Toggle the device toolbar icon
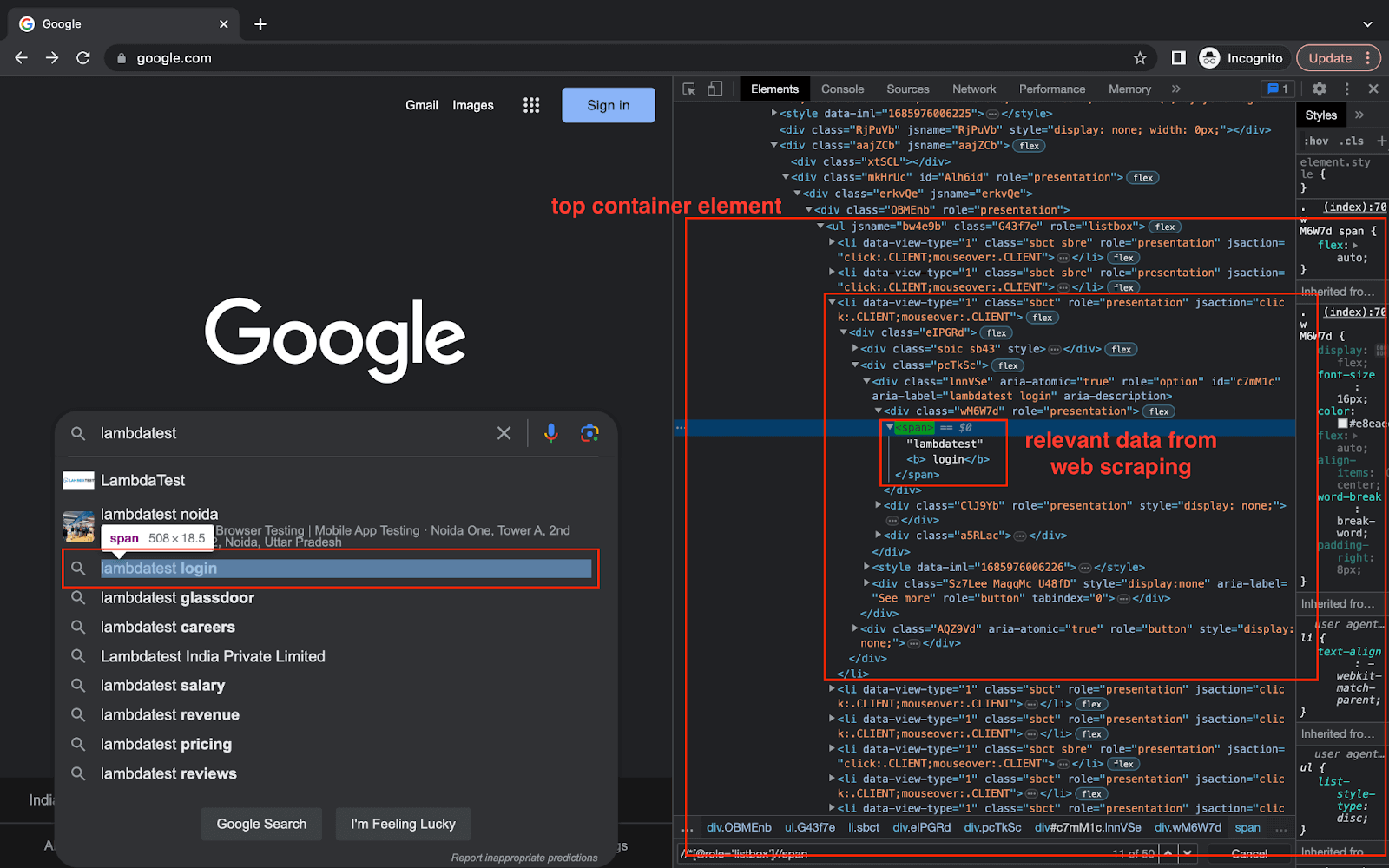The width and height of the screenshot is (1389, 868). coord(714,89)
